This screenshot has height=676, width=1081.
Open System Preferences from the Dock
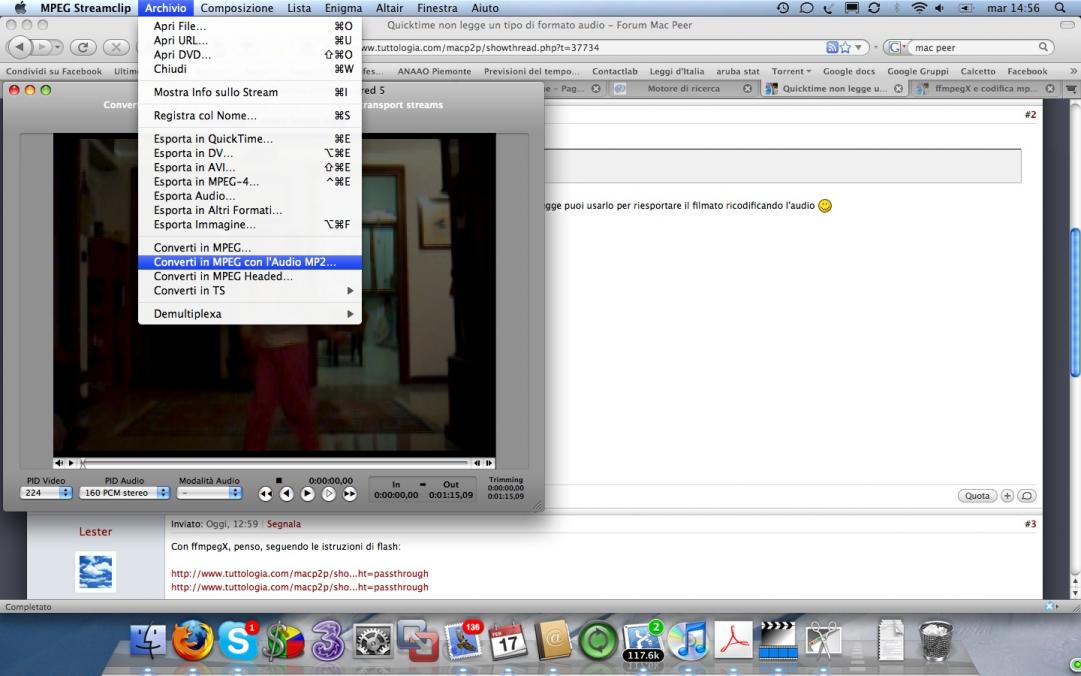tap(373, 642)
